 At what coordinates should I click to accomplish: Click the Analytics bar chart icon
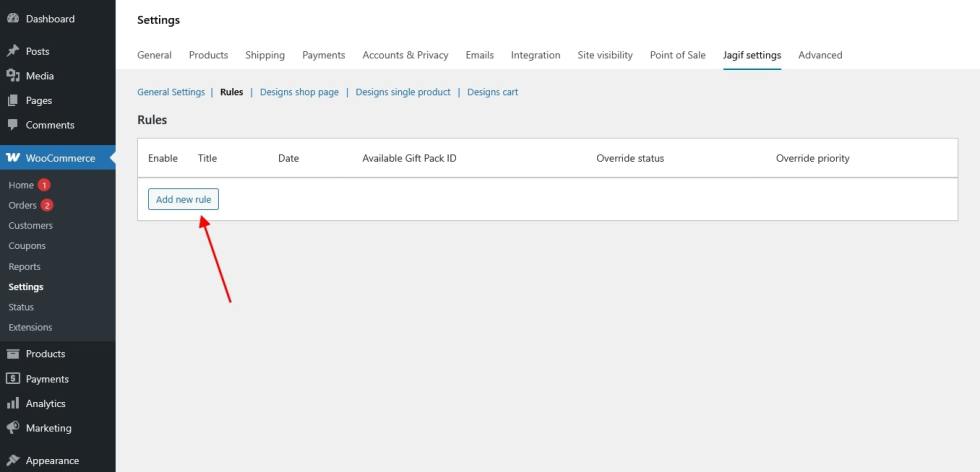tap(13, 404)
